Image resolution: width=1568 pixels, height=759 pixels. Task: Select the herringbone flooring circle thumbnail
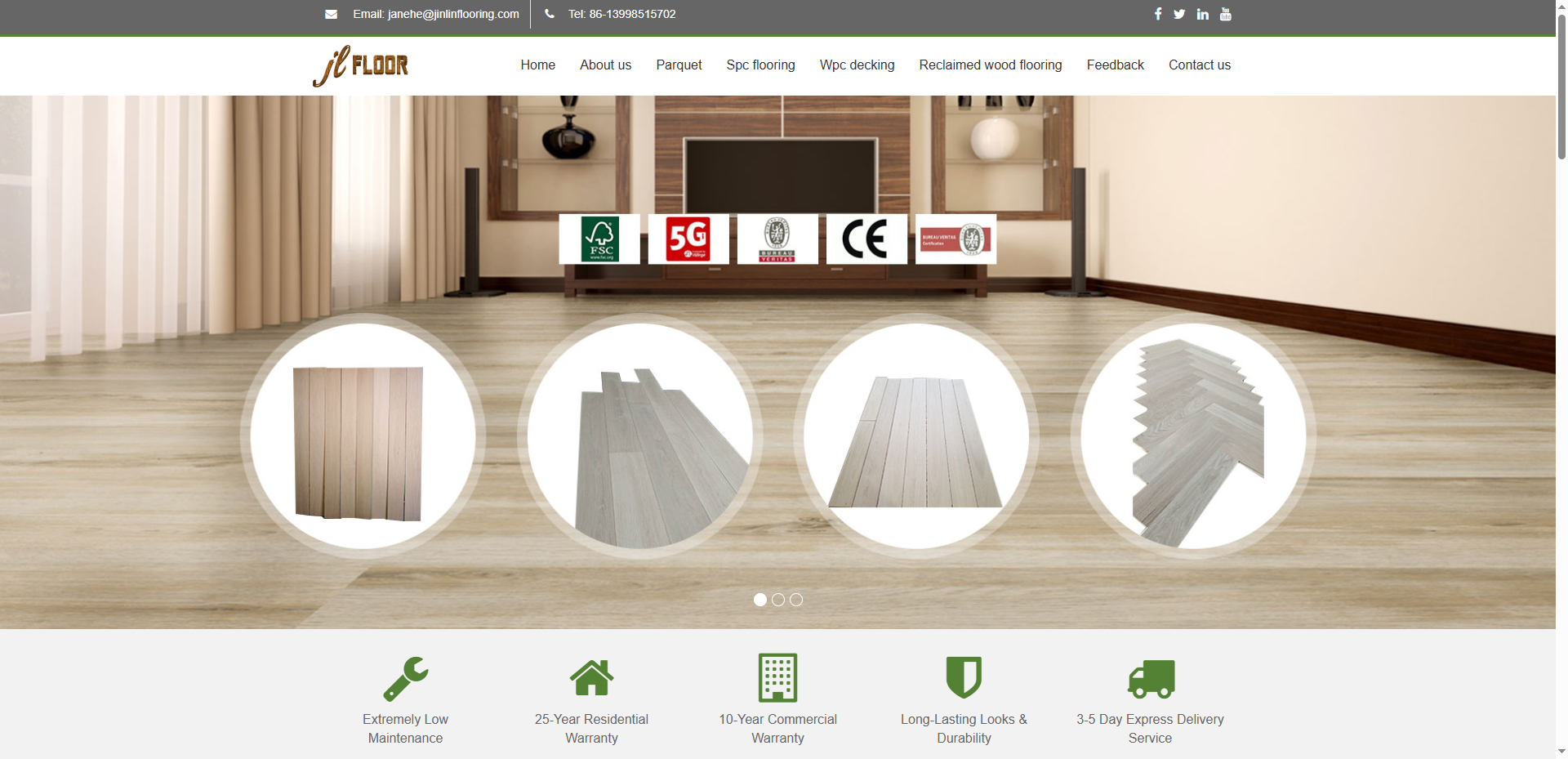point(1193,436)
